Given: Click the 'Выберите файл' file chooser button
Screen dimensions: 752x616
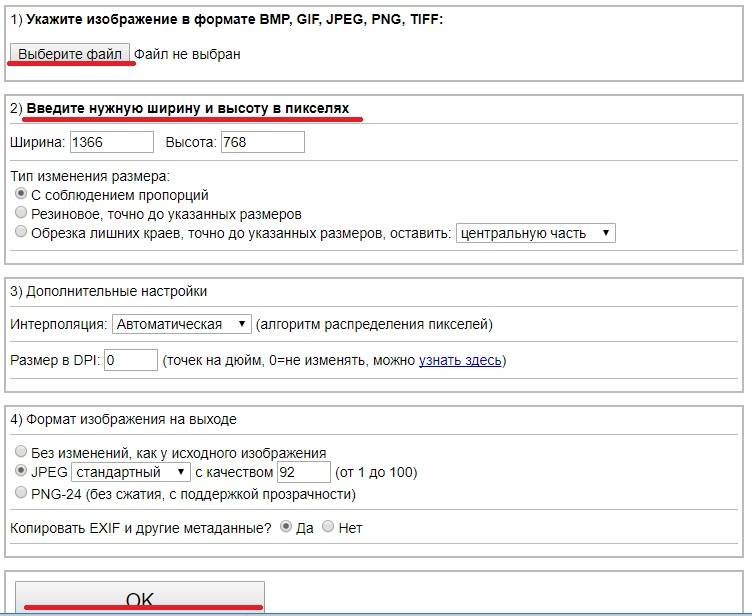Looking at the screenshot, I should tap(70, 54).
